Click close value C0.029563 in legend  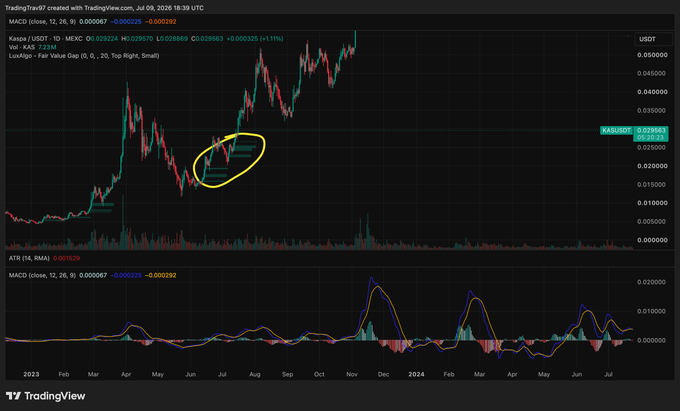point(207,39)
